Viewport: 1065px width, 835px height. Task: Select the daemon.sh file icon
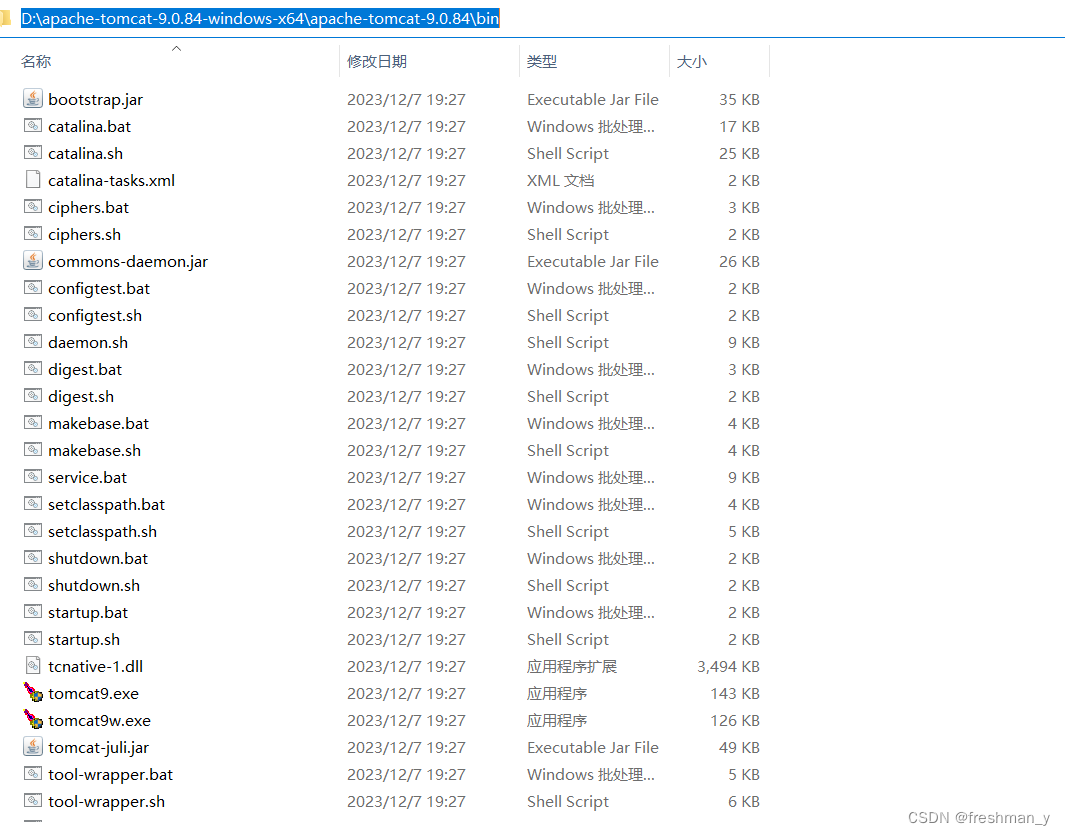point(33,342)
